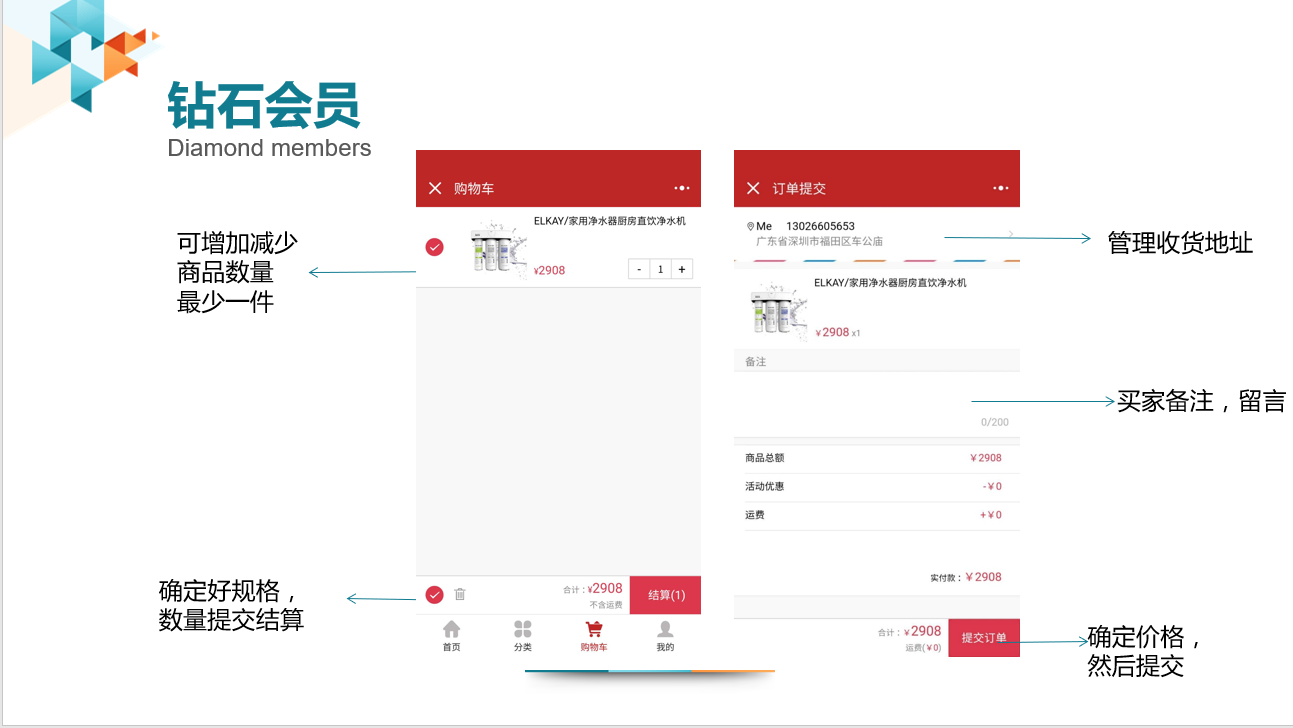The height and width of the screenshot is (728, 1293).
Task: Uncheck the ELKAY water purifier item in cart
Action: [435, 247]
